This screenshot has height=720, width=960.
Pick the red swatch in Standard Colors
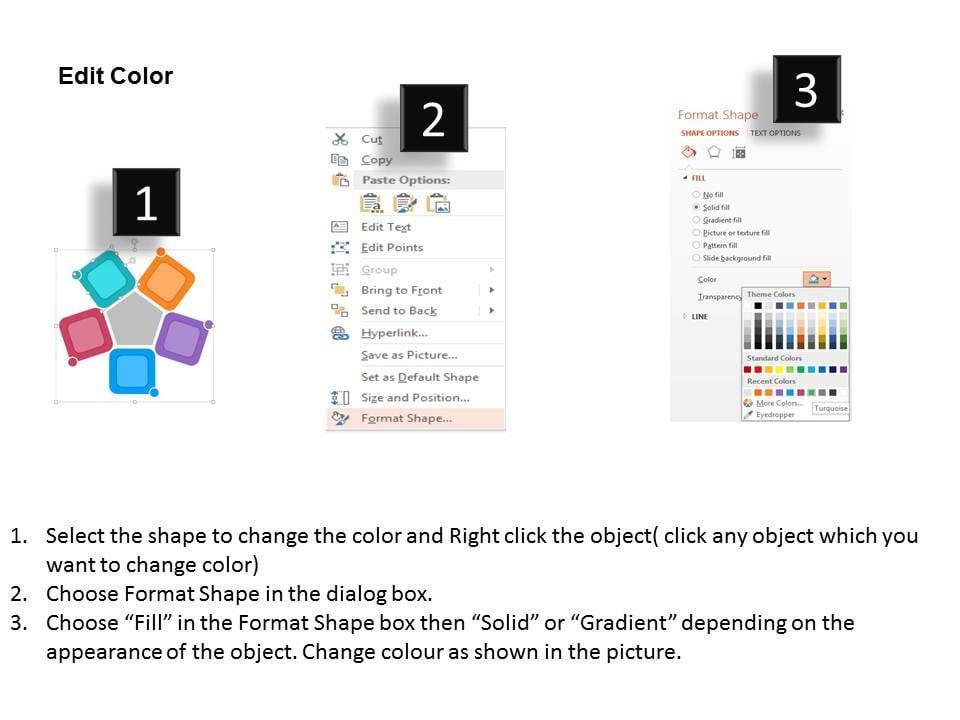tap(758, 370)
